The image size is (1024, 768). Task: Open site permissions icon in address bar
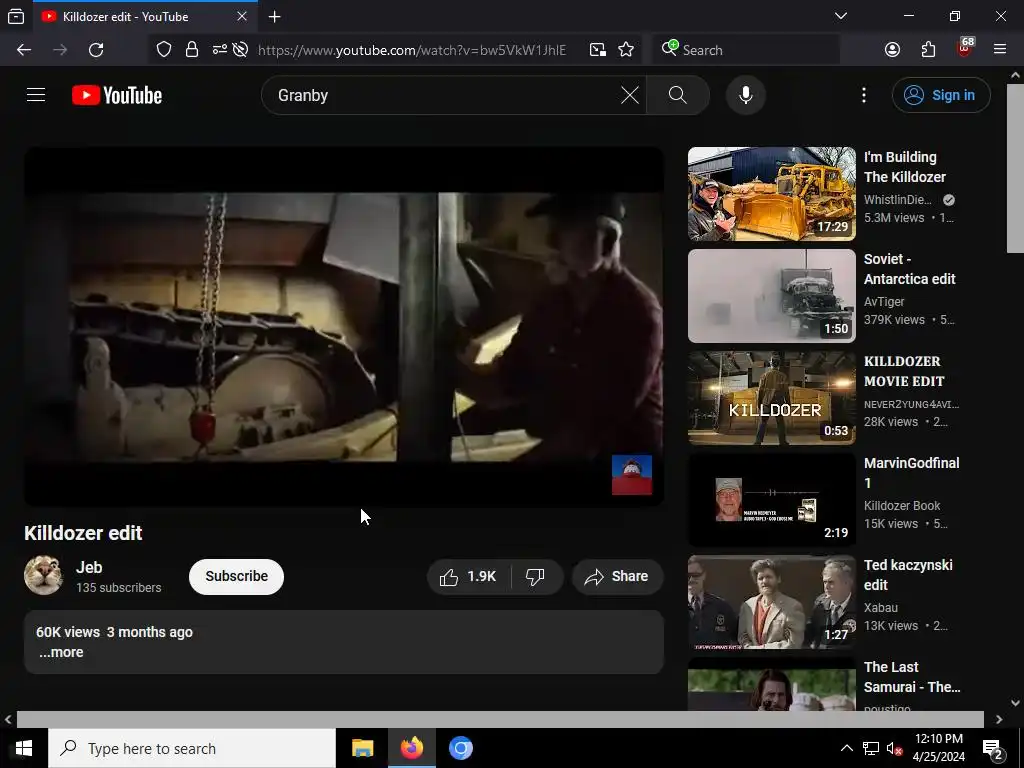pyautogui.click(x=219, y=50)
